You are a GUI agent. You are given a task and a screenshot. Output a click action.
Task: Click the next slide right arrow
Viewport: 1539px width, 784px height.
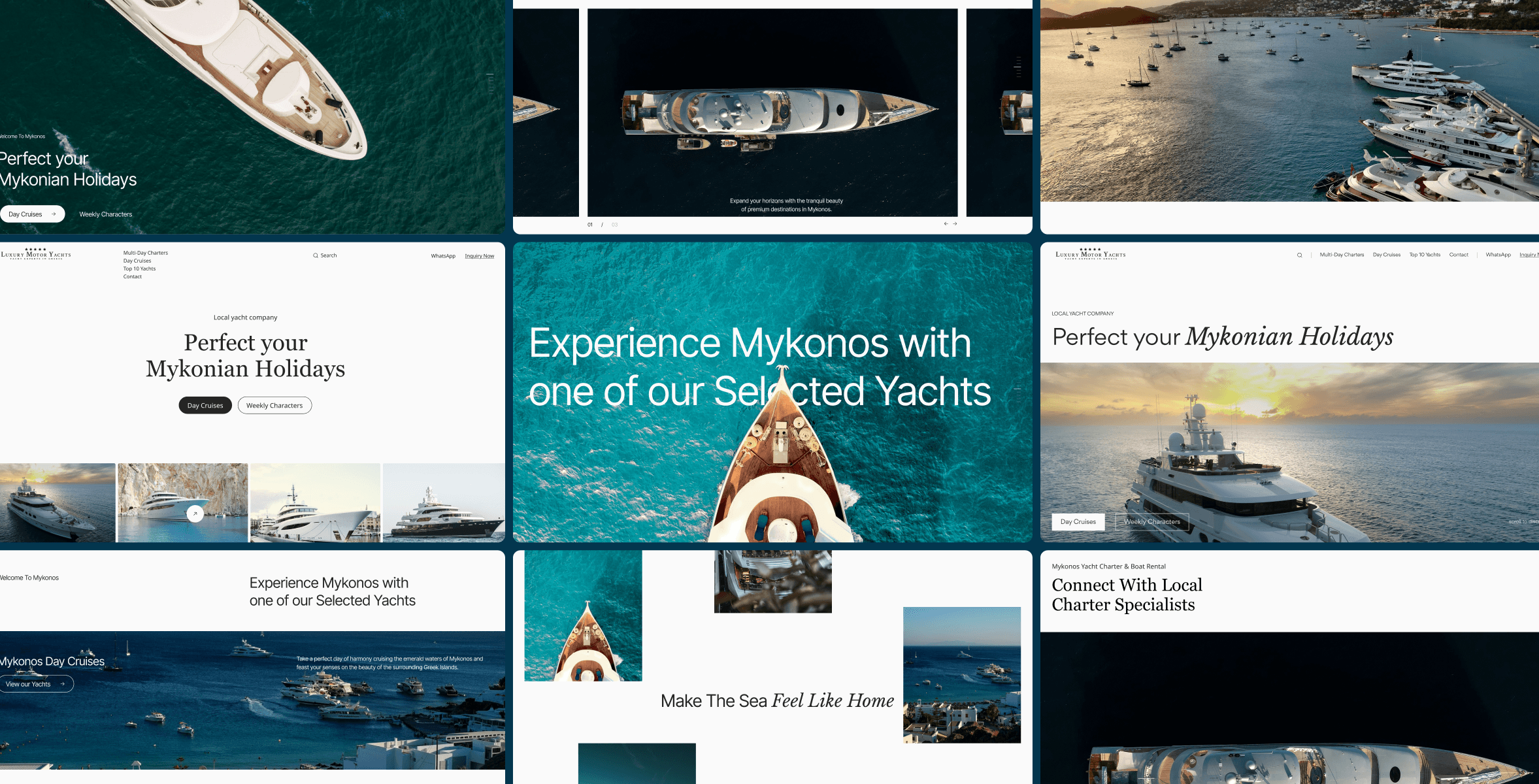(x=955, y=223)
